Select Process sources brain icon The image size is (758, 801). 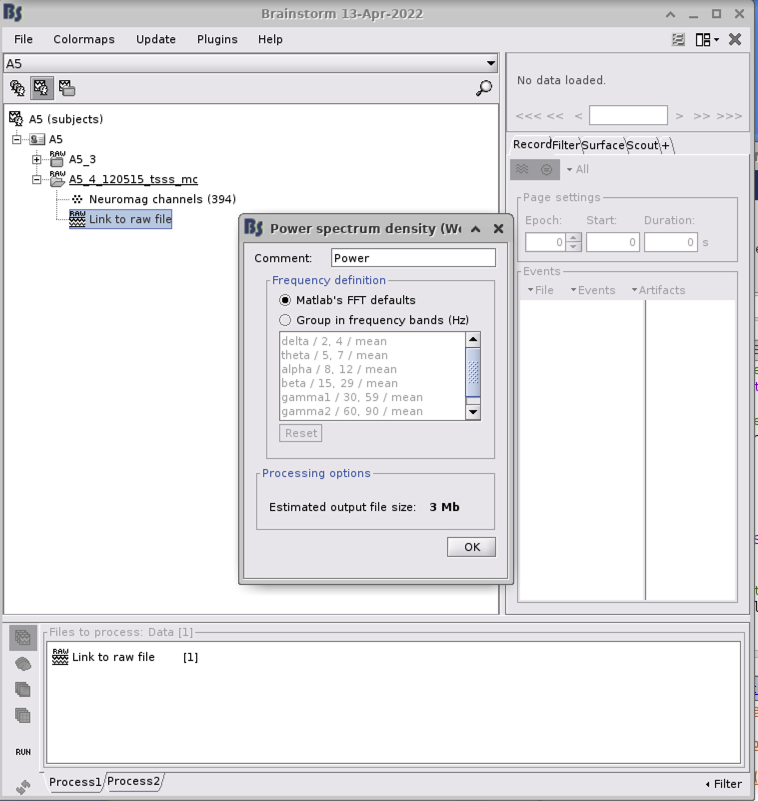[23, 664]
